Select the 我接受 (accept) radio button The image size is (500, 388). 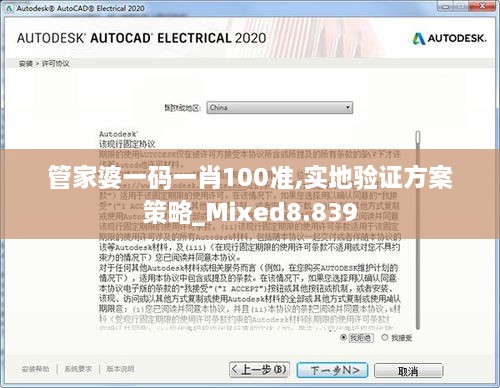(x=385, y=337)
